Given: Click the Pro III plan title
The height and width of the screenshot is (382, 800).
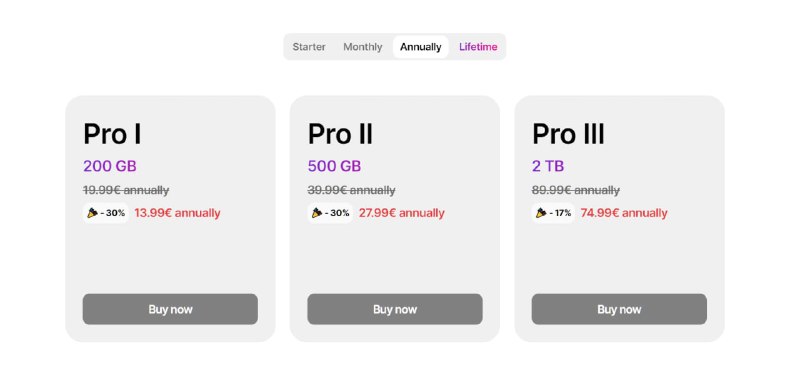Looking at the screenshot, I should point(568,134).
